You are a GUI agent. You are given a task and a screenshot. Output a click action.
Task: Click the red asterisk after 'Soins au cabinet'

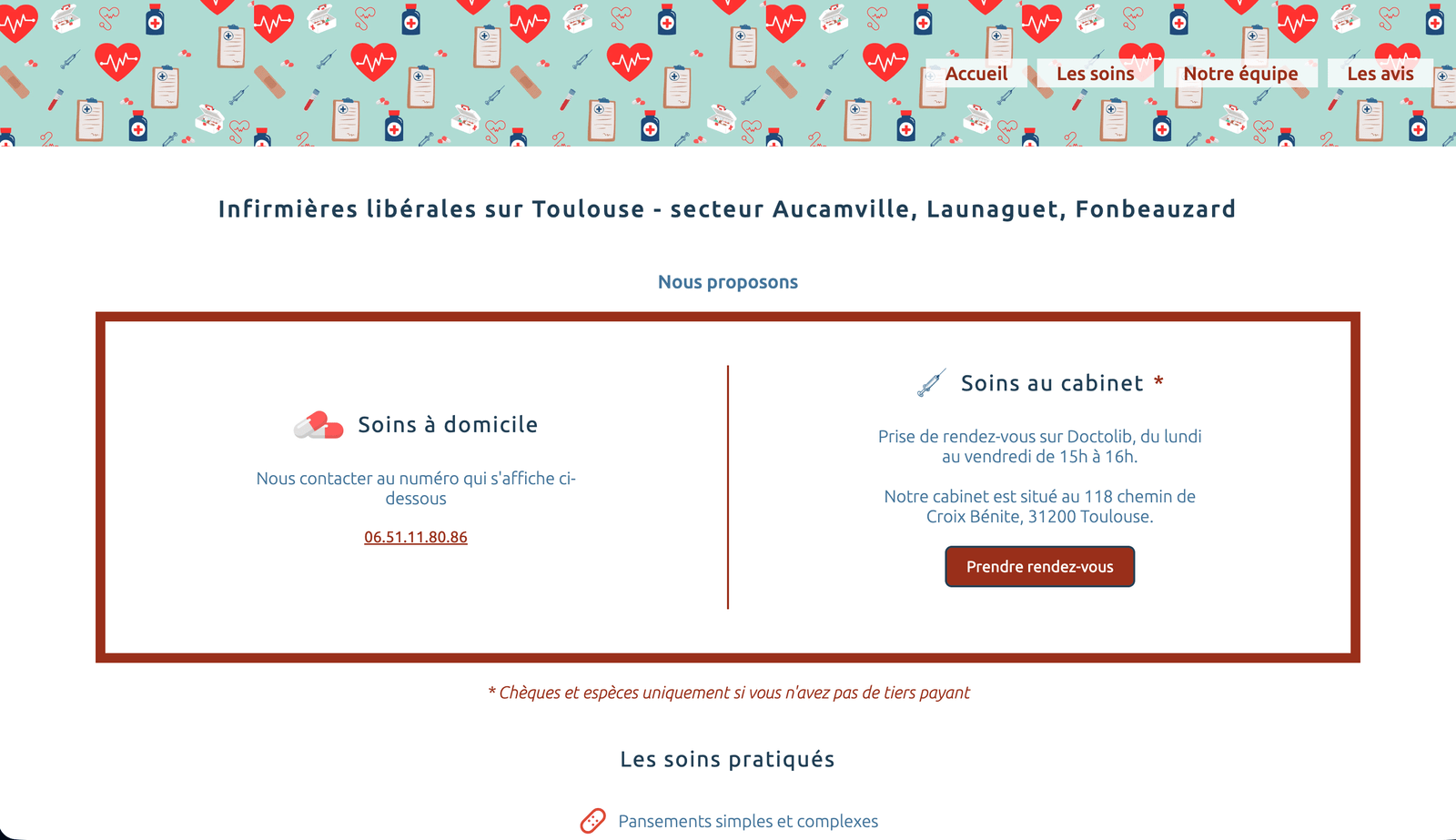[1159, 383]
